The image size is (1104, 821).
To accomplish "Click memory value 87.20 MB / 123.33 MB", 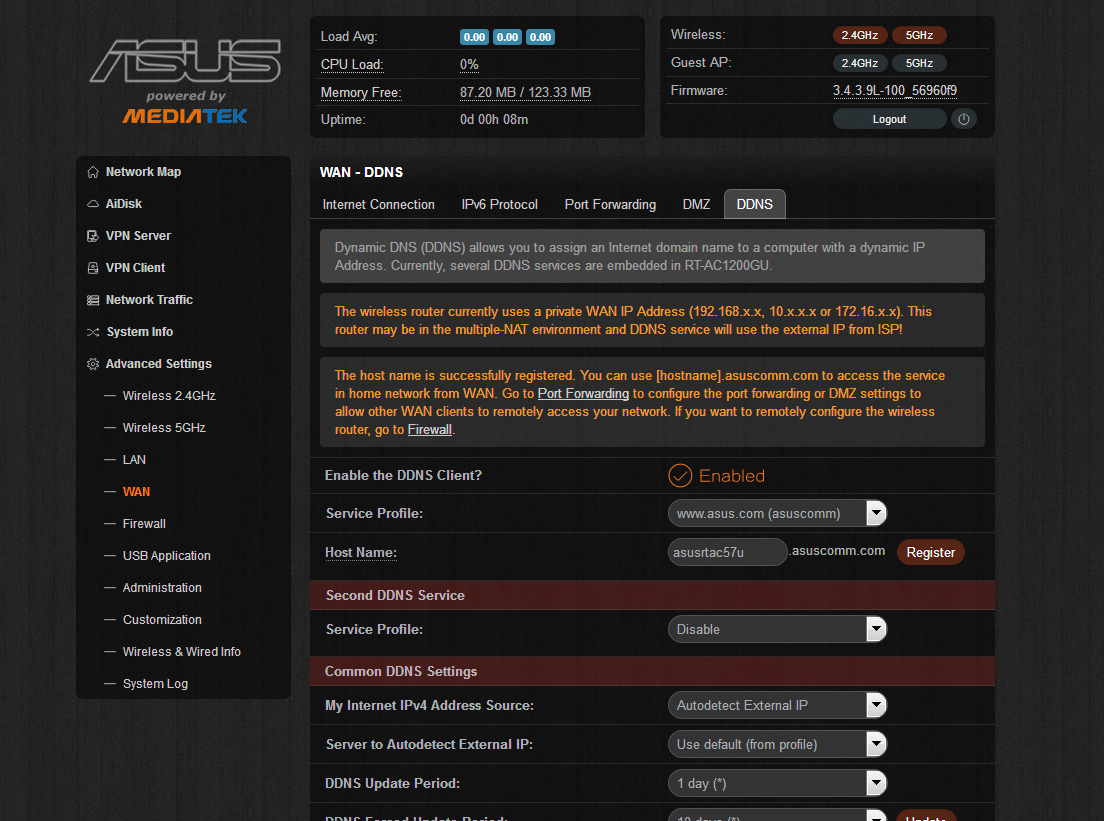I will [525, 92].
